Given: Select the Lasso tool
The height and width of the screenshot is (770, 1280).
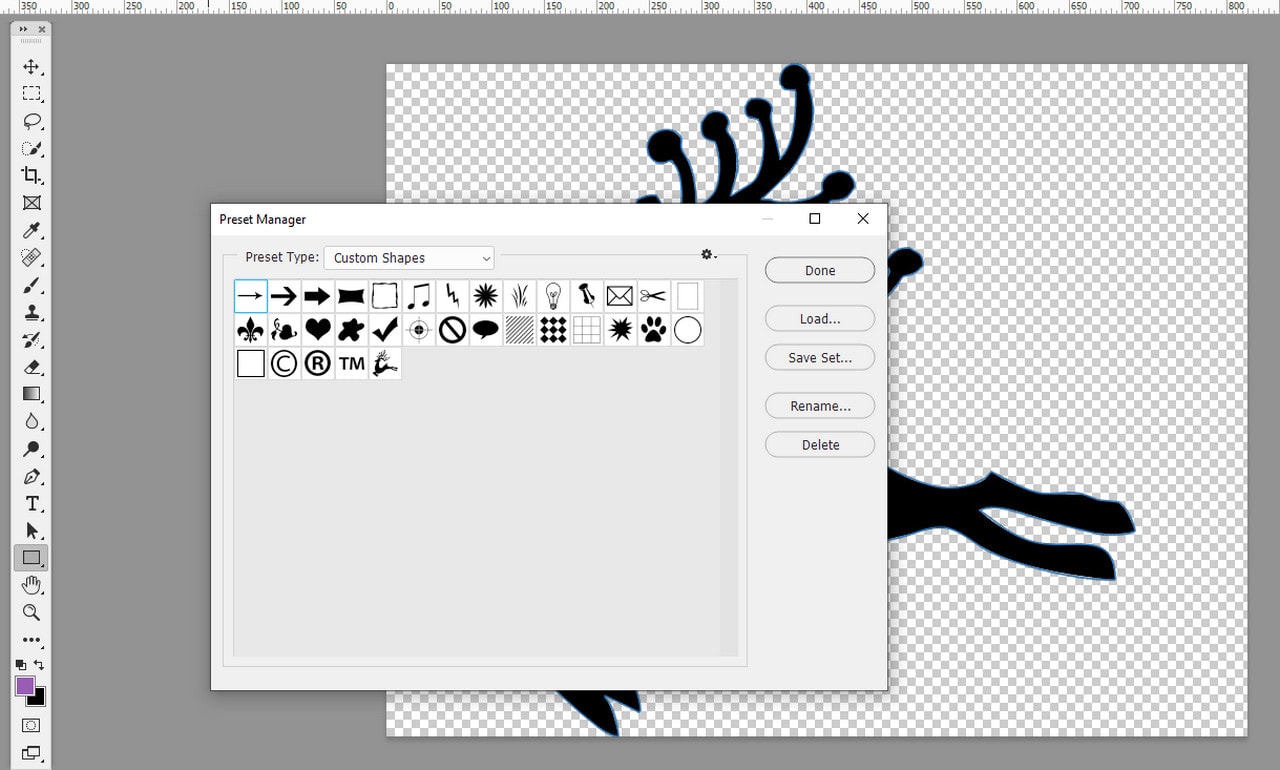Looking at the screenshot, I should pyautogui.click(x=32, y=121).
